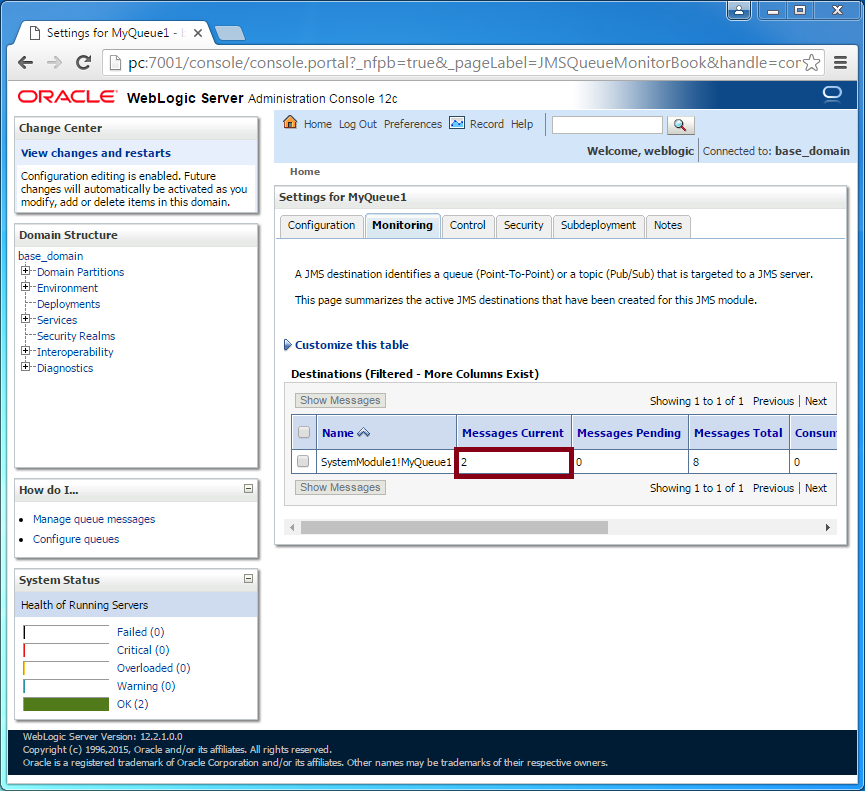
Task: Click the browser back arrow
Action: click(25, 63)
